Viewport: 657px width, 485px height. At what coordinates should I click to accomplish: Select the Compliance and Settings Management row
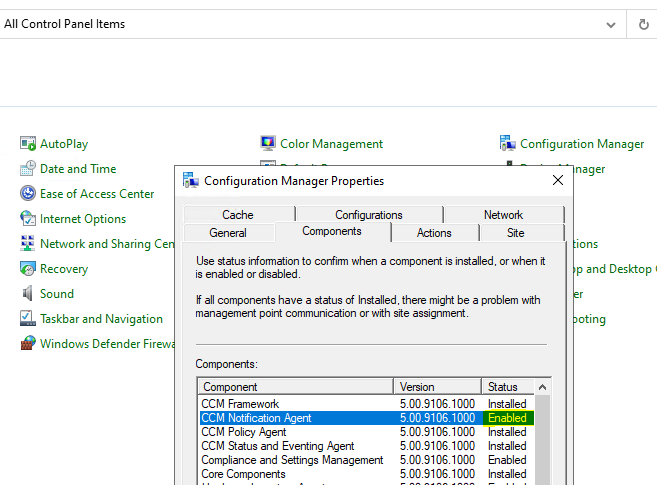367,460
